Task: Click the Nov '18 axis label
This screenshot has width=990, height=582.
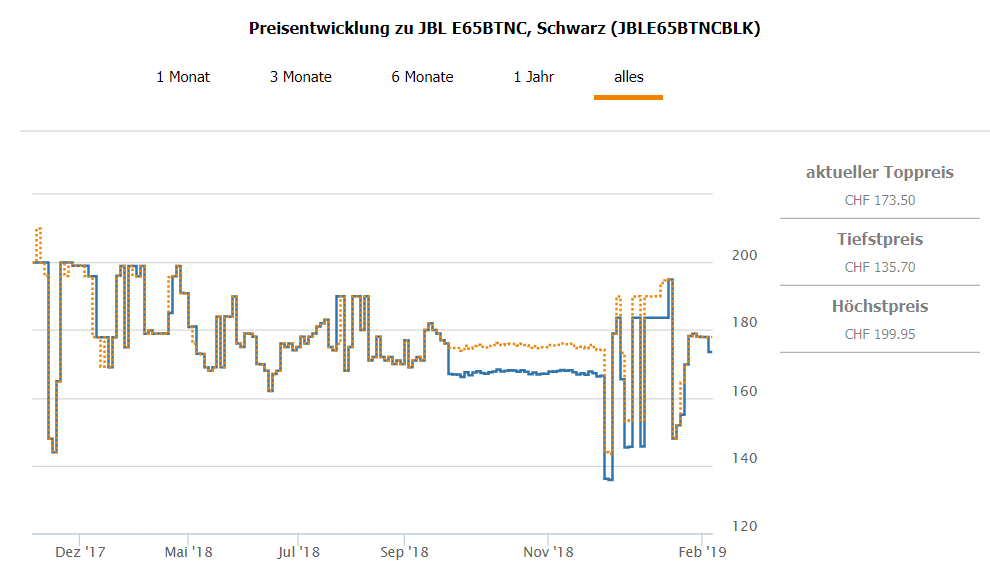Action: [x=549, y=551]
